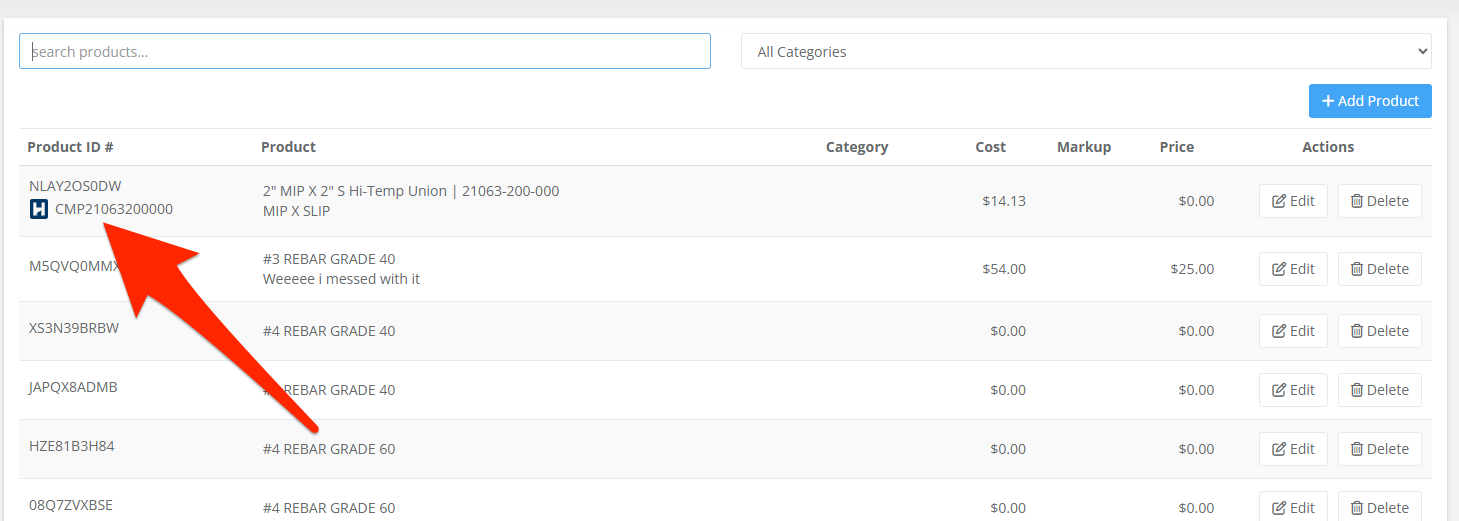Viewport: 1459px width, 521px height.
Task: Click the #4 REBAR GRADE 60 name in HZE81B3H84 row
Action: pos(329,449)
